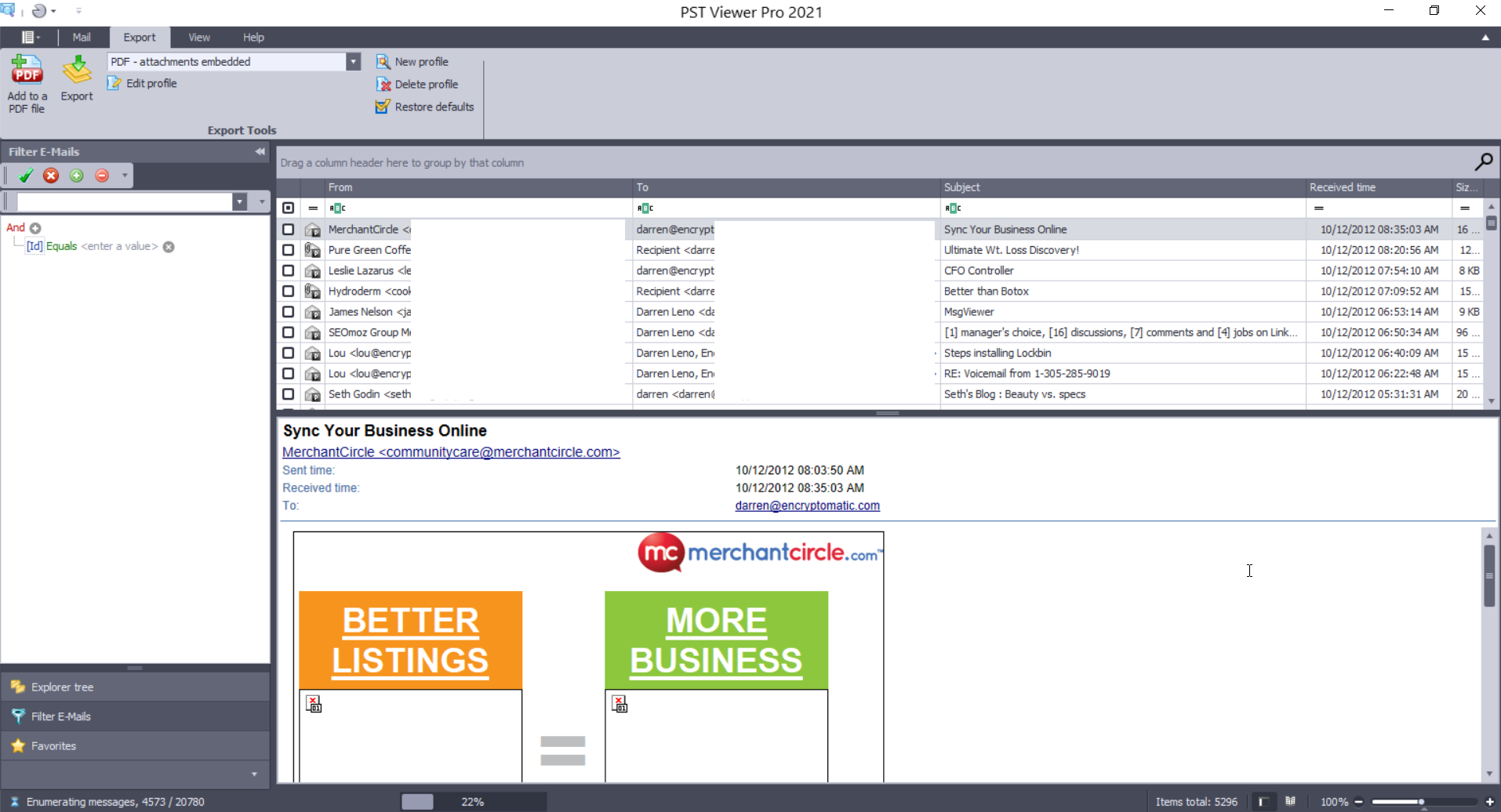
Task: Cancel the filter using the red X icon
Action: pos(50,175)
